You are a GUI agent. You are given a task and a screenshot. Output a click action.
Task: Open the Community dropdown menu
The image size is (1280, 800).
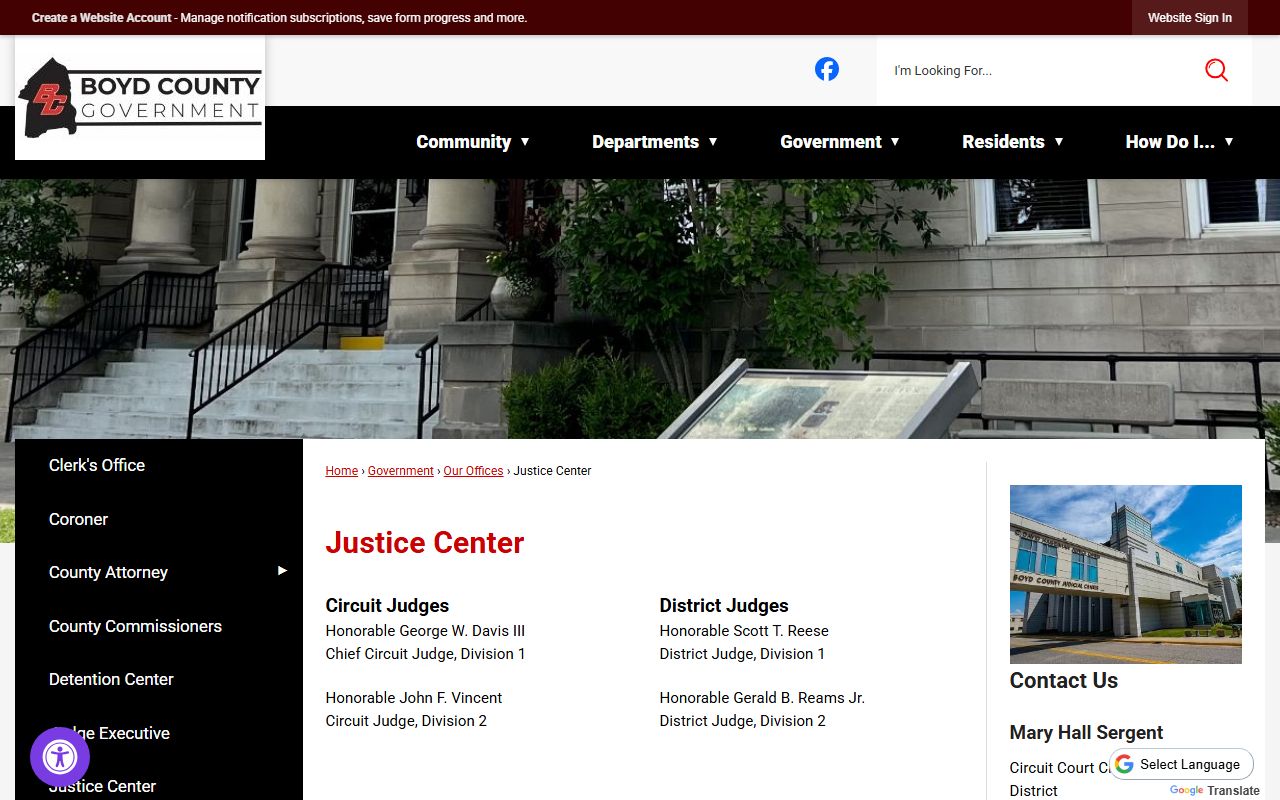click(473, 142)
